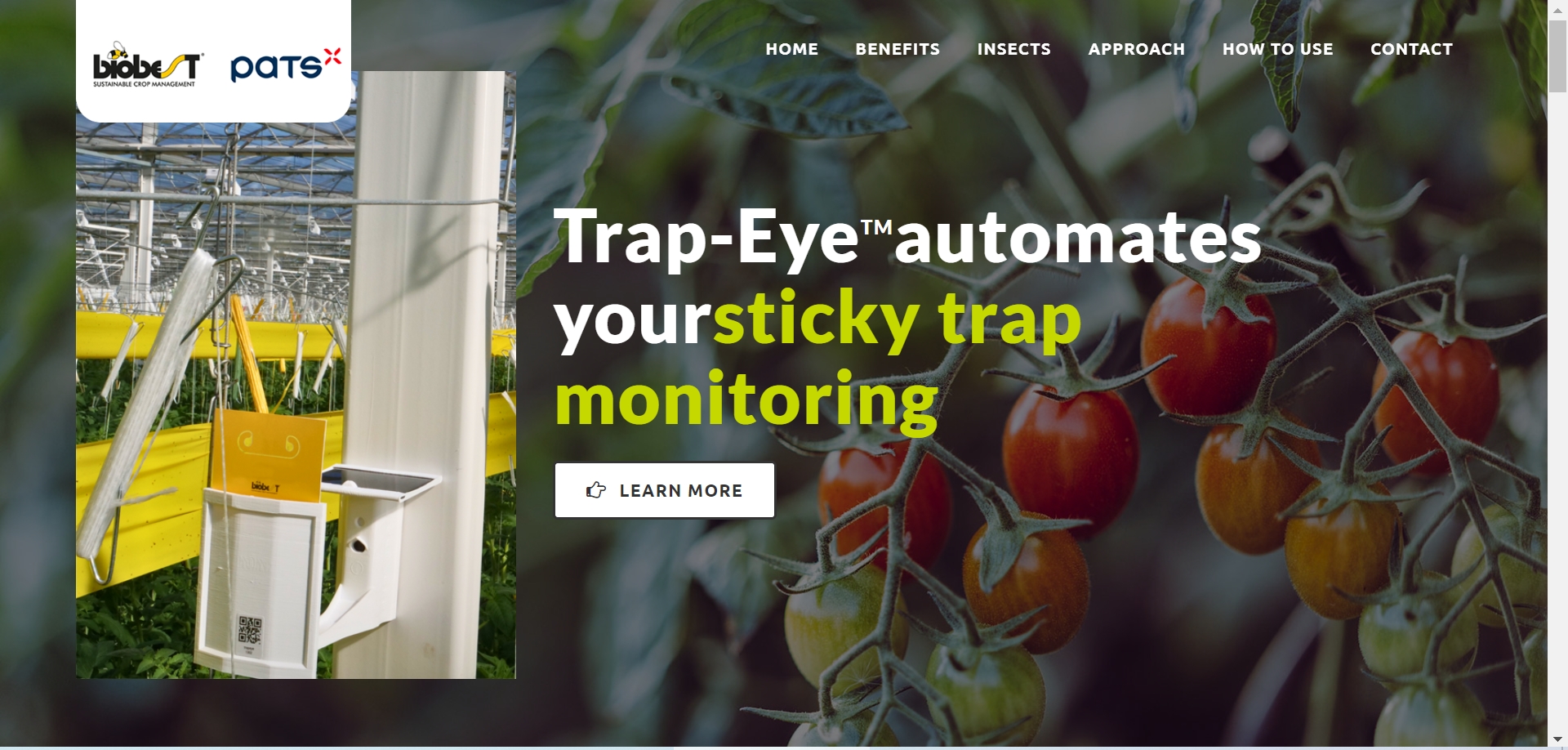Screen dimensions: 1568x750
Task: Click the pointing hand icon on Learn More
Action: point(596,490)
